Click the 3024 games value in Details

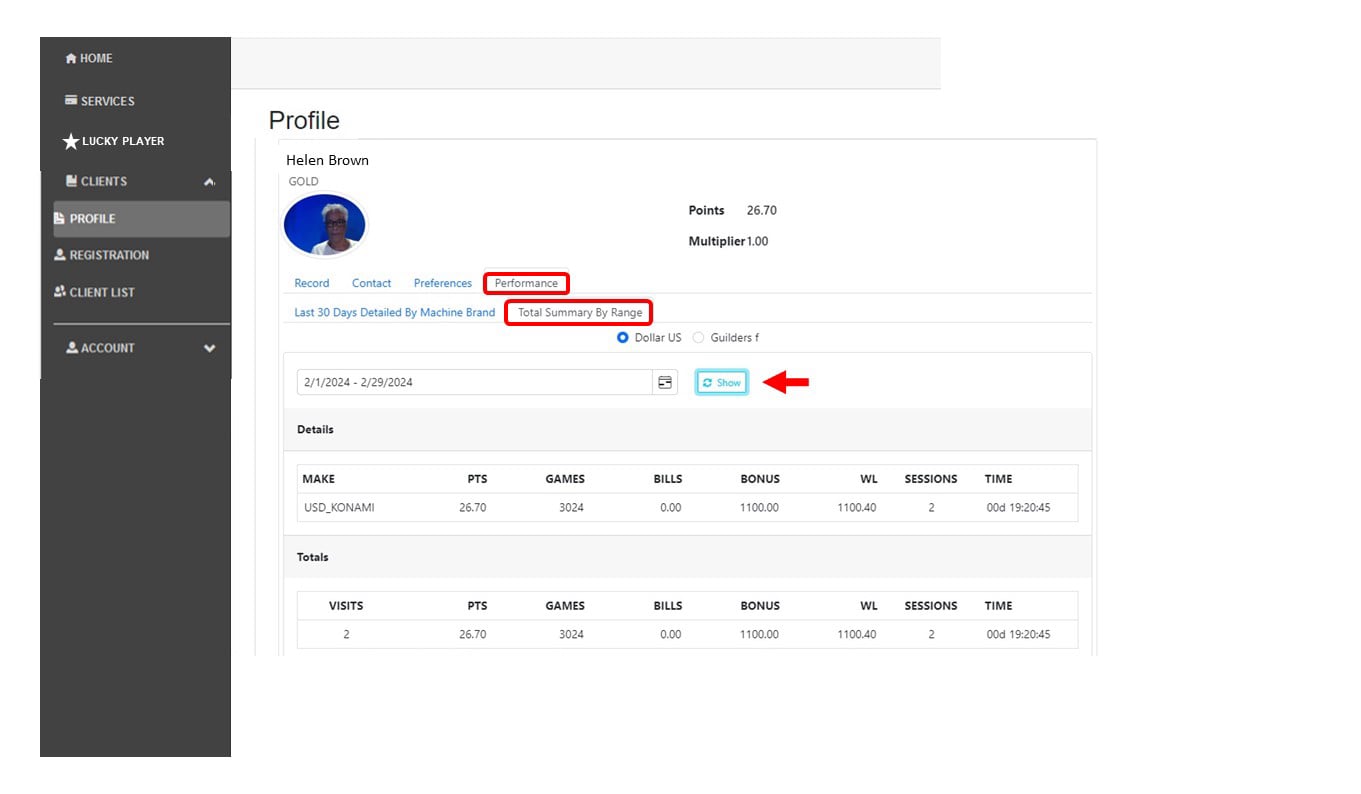pyautogui.click(x=571, y=508)
